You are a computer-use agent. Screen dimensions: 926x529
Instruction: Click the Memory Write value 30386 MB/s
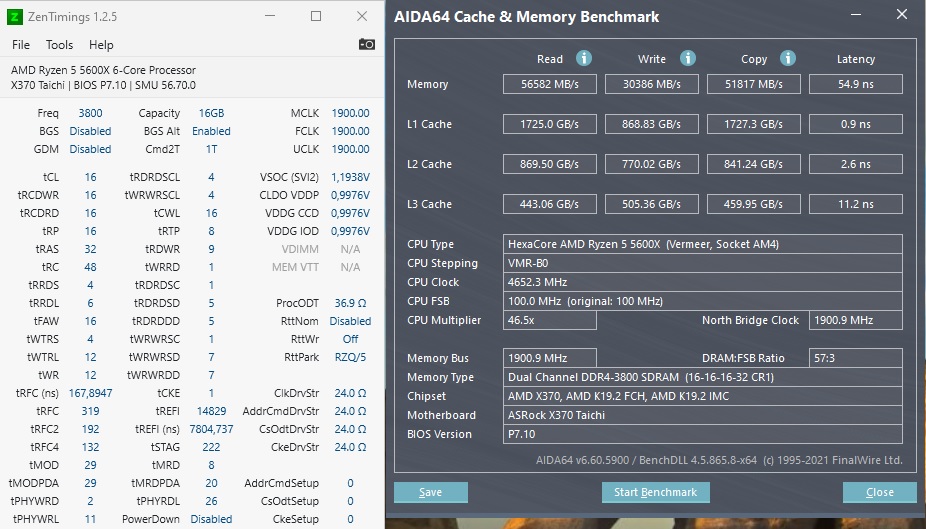(652, 84)
